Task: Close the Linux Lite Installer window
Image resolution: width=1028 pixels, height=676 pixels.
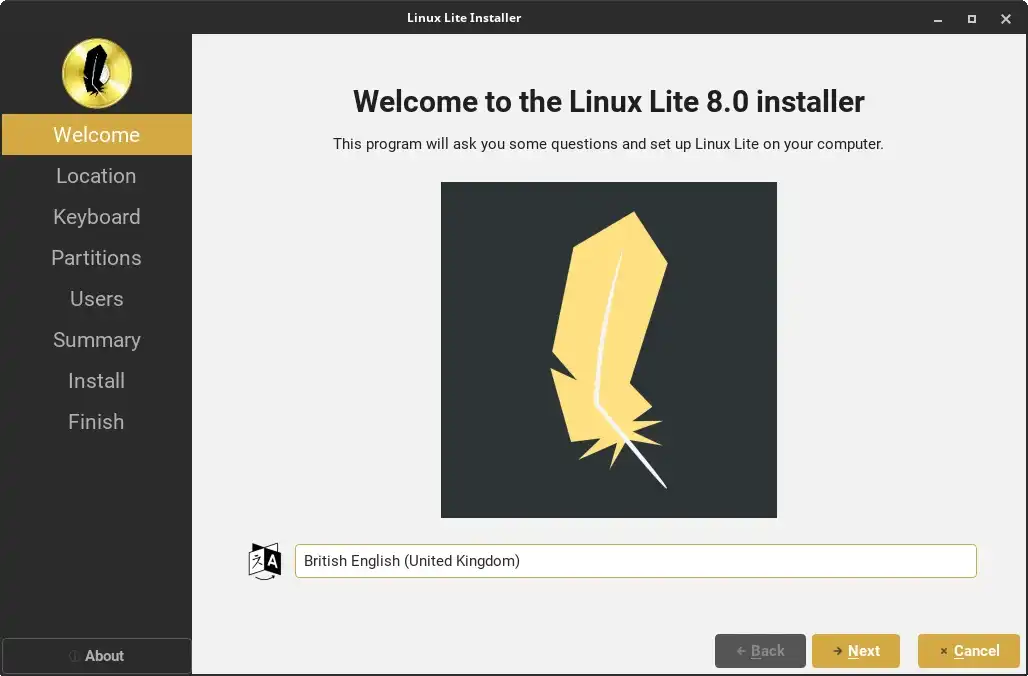Action: (1006, 19)
